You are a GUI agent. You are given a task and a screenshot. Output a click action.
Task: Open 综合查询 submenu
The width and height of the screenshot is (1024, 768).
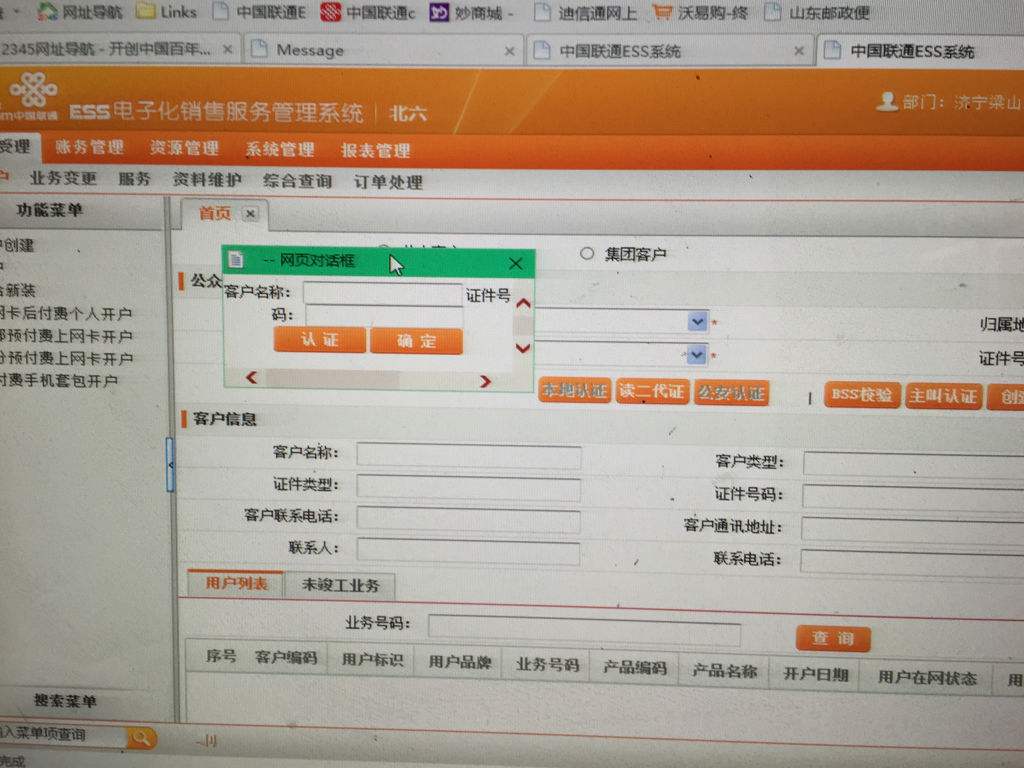click(298, 181)
